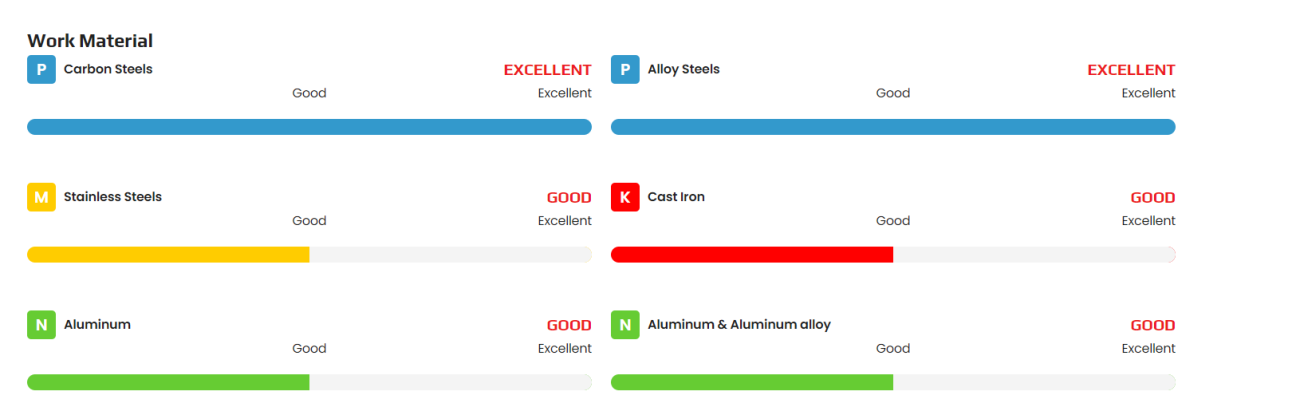
Task: Click the Stainless Steels label
Action: (x=113, y=197)
